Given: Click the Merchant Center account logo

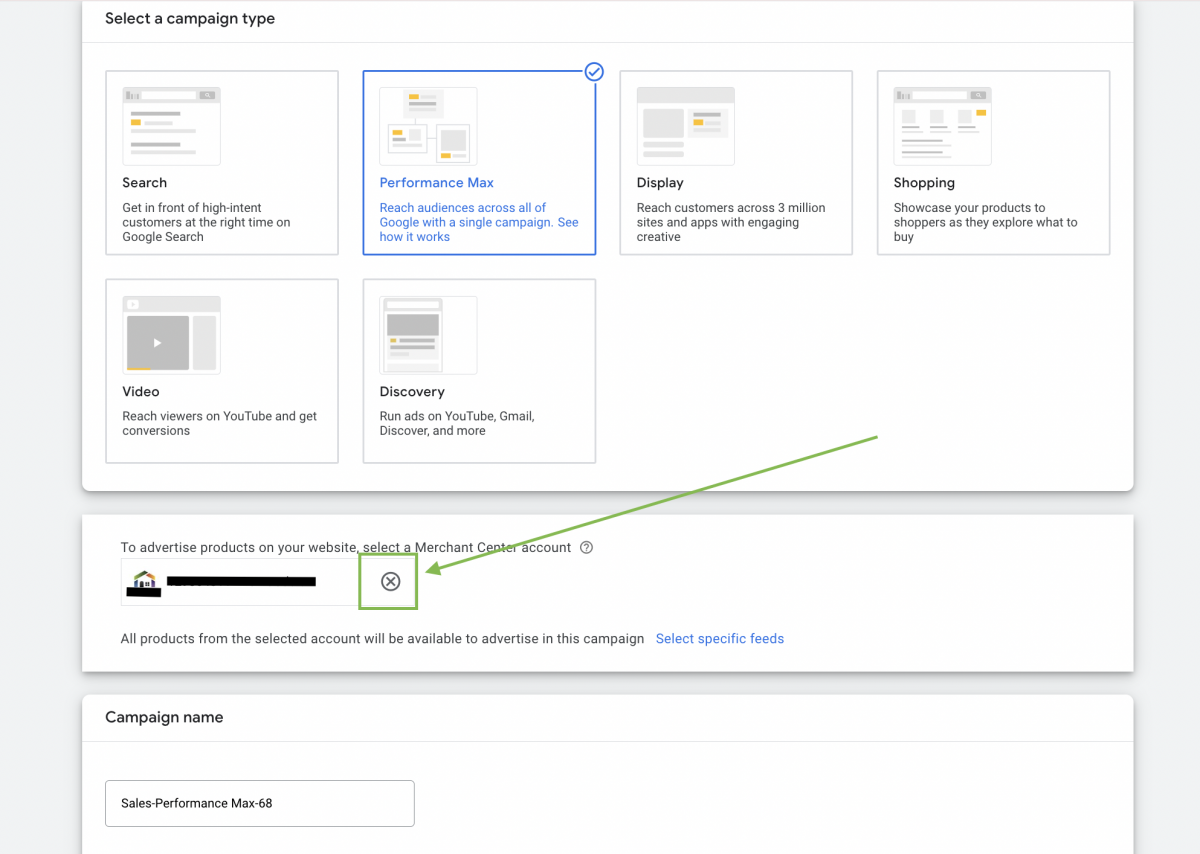Looking at the screenshot, I should pos(145,580).
